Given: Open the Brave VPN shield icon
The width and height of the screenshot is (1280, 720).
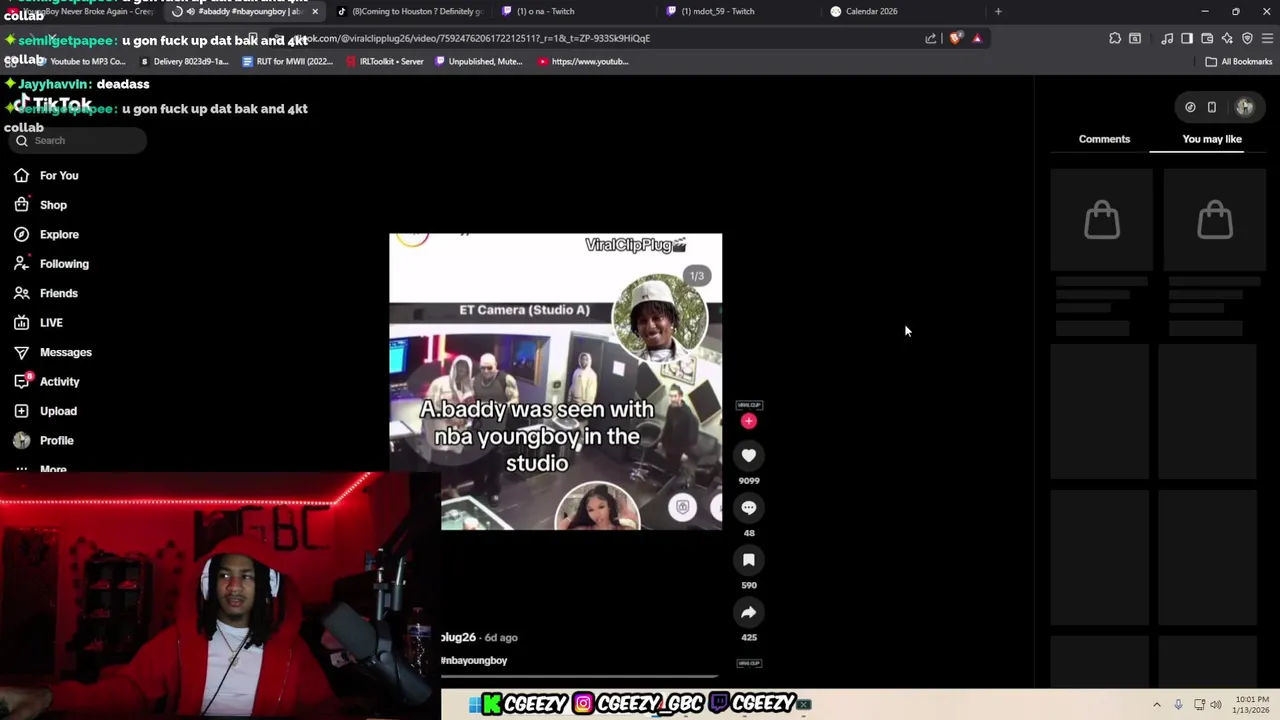Looking at the screenshot, I should click(1247, 38).
